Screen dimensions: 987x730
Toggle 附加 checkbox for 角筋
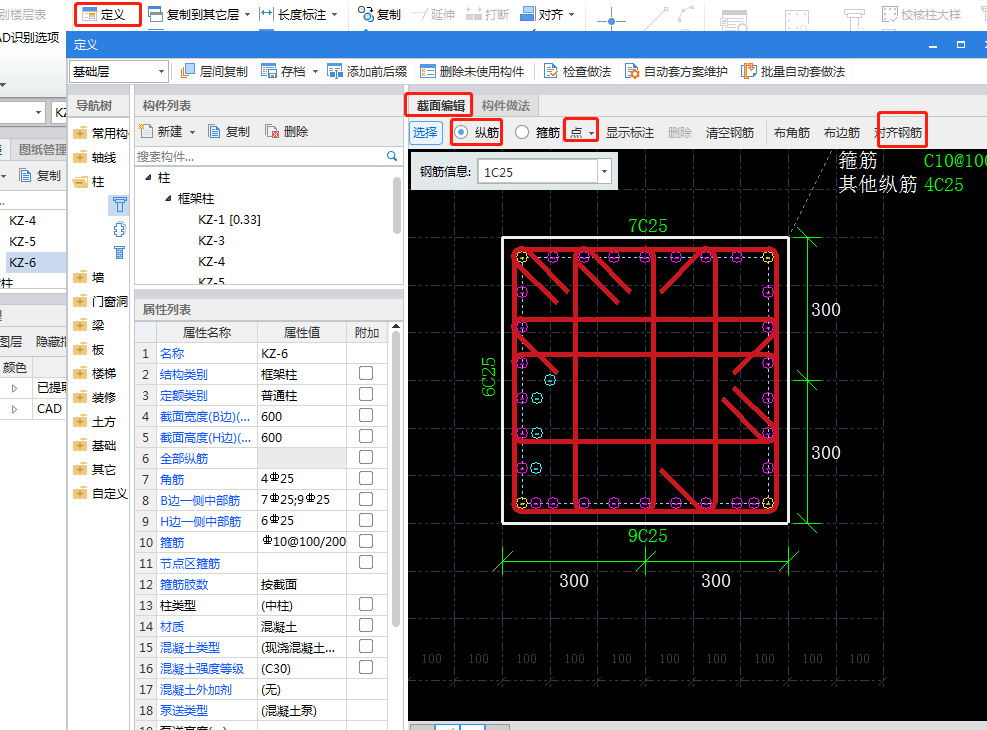366,478
